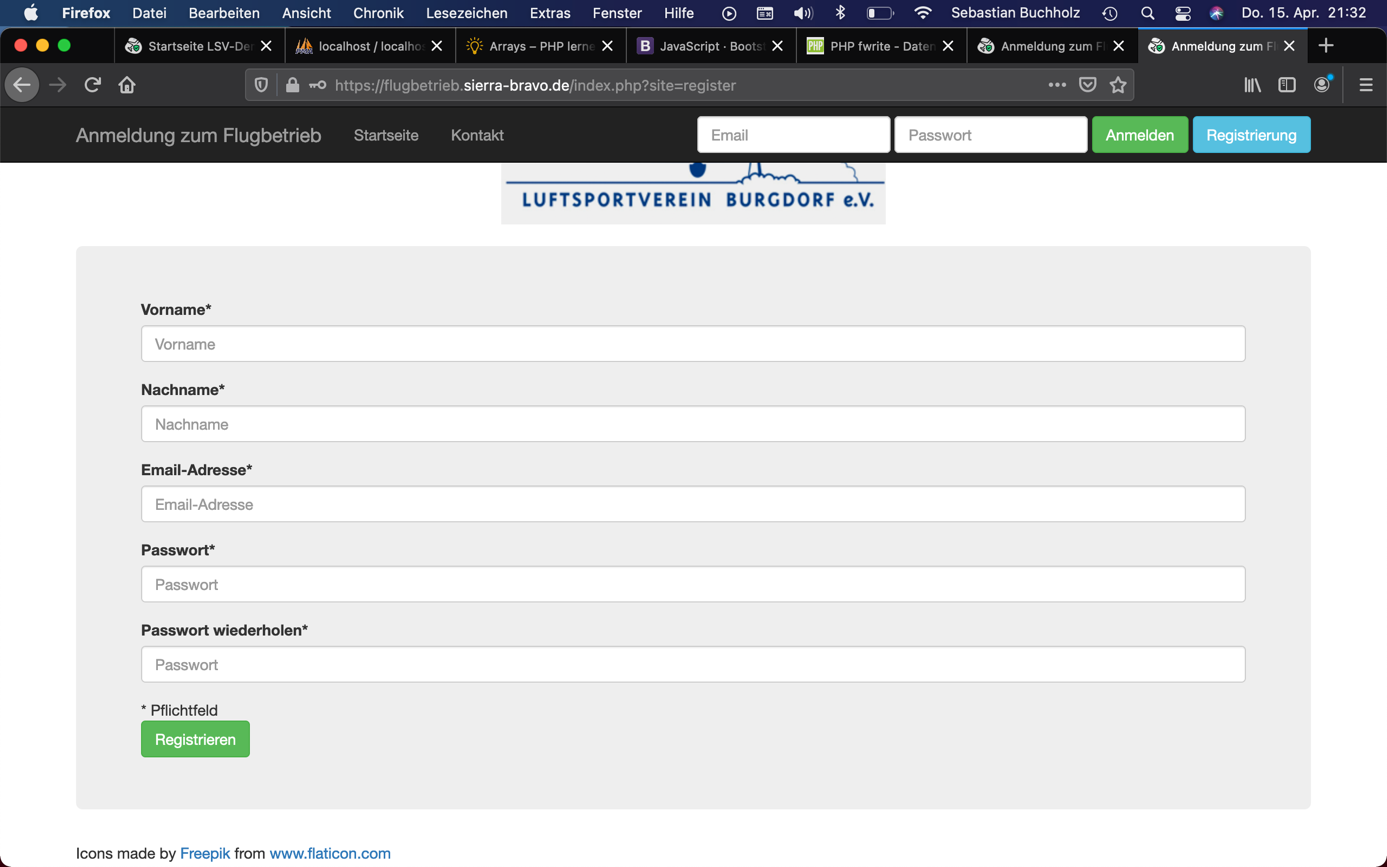Screen dimensions: 1387x867
Task: View site security lock icon info
Action: pyautogui.click(x=292, y=85)
